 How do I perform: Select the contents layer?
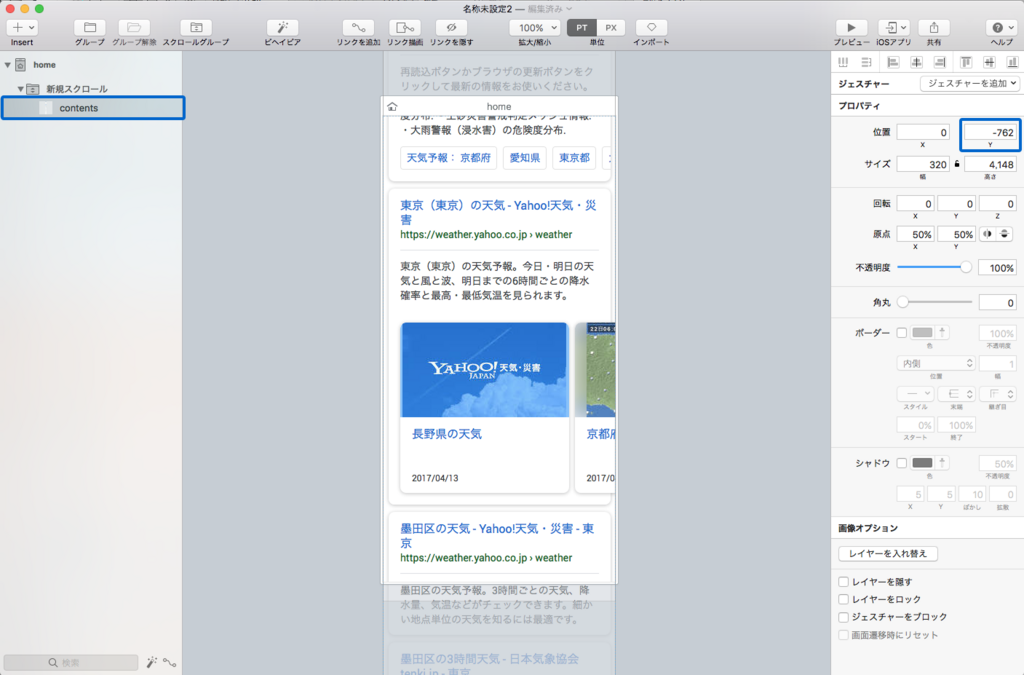[93, 108]
